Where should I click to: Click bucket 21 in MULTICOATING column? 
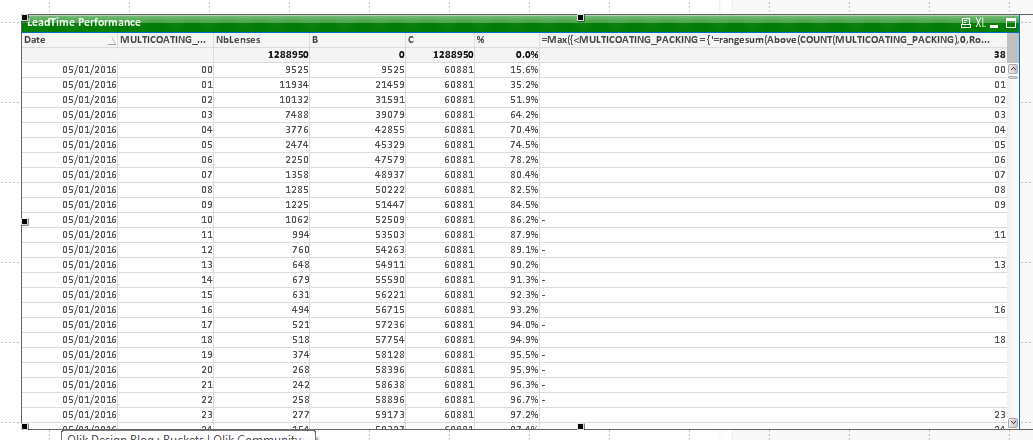pos(207,385)
